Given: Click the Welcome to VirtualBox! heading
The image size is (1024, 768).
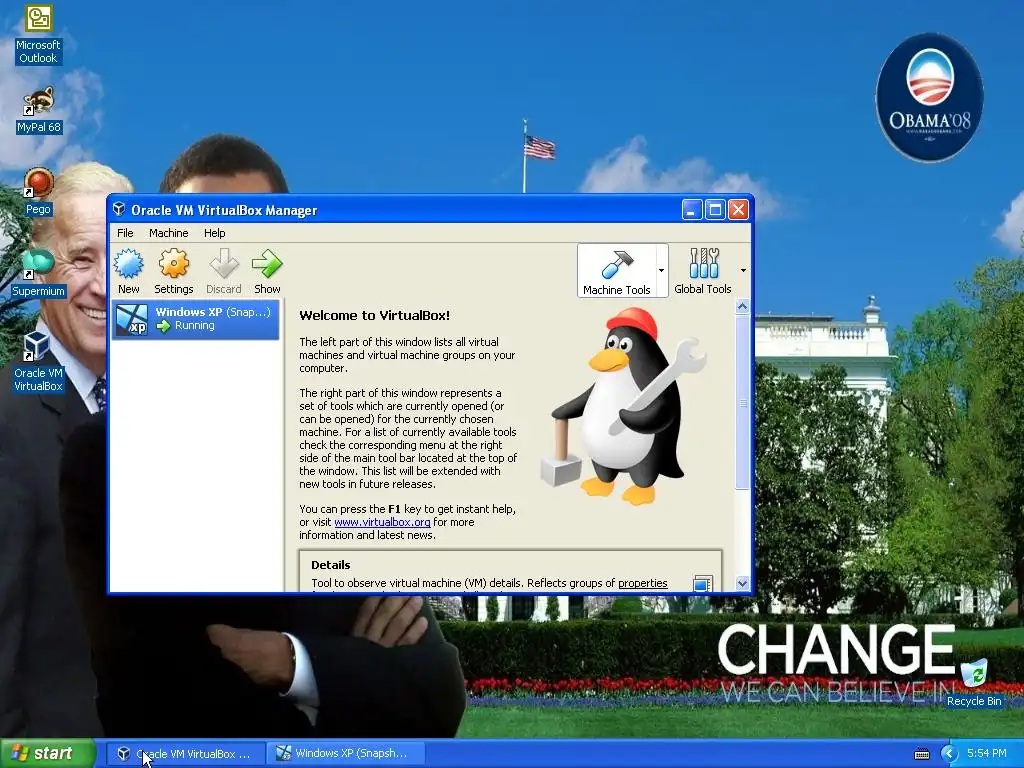Looking at the screenshot, I should pos(374,315).
